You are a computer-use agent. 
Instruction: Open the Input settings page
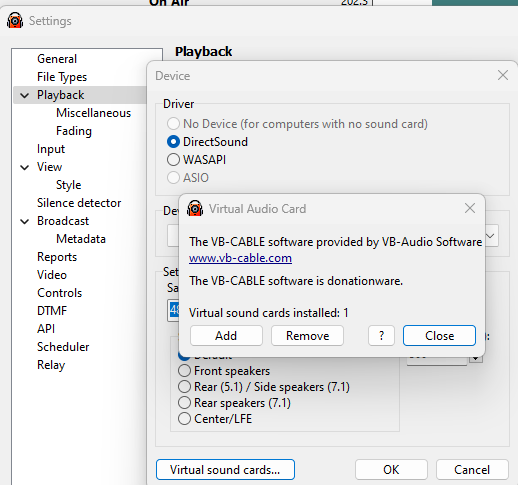click(51, 149)
